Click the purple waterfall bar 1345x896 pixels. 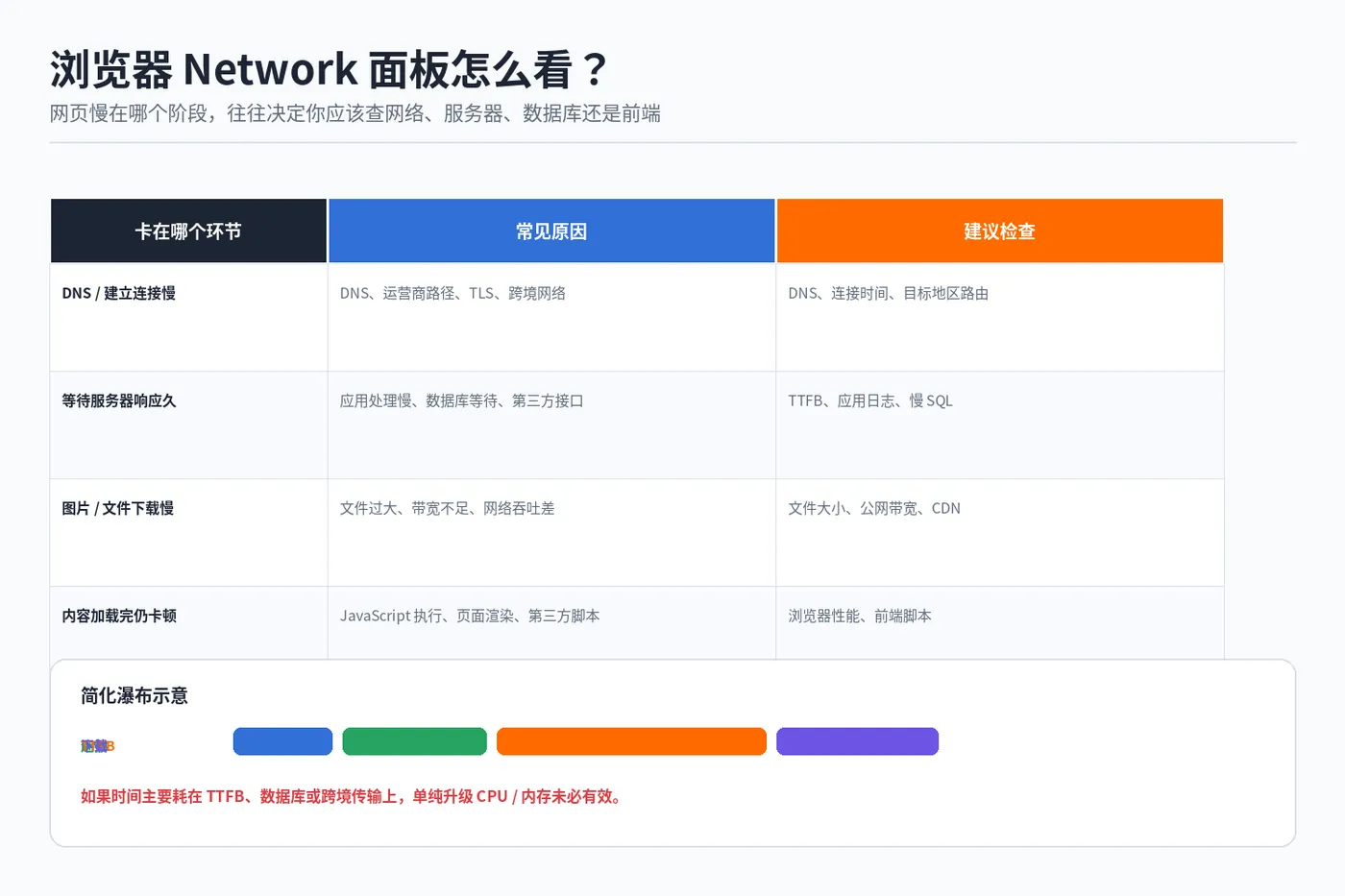pyautogui.click(x=857, y=741)
